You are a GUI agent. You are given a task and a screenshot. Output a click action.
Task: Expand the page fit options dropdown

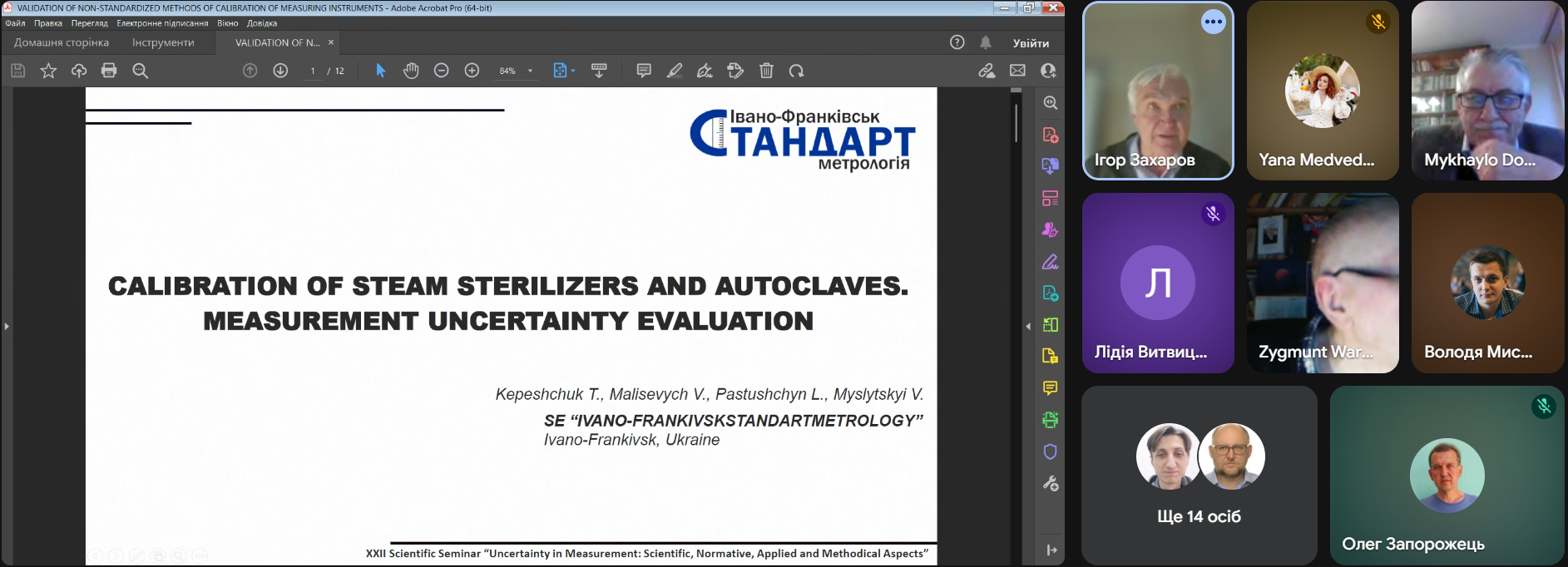point(573,71)
